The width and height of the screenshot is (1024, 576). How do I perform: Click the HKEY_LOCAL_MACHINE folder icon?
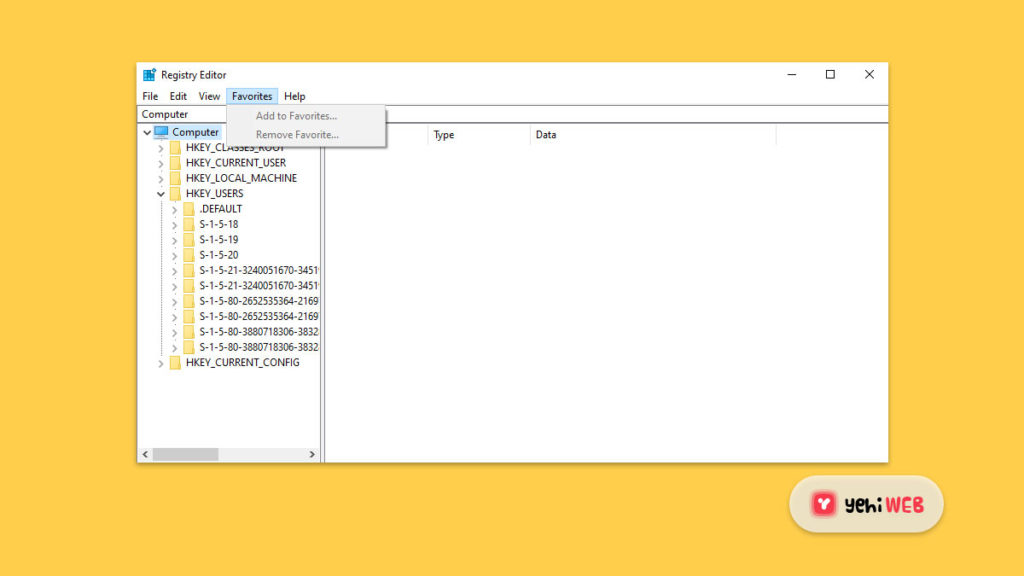pos(176,178)
